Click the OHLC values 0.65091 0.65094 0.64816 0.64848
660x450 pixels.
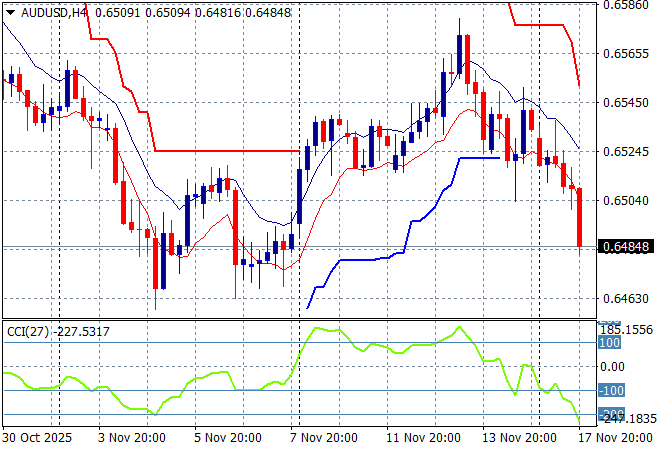(x=193, y=13)
